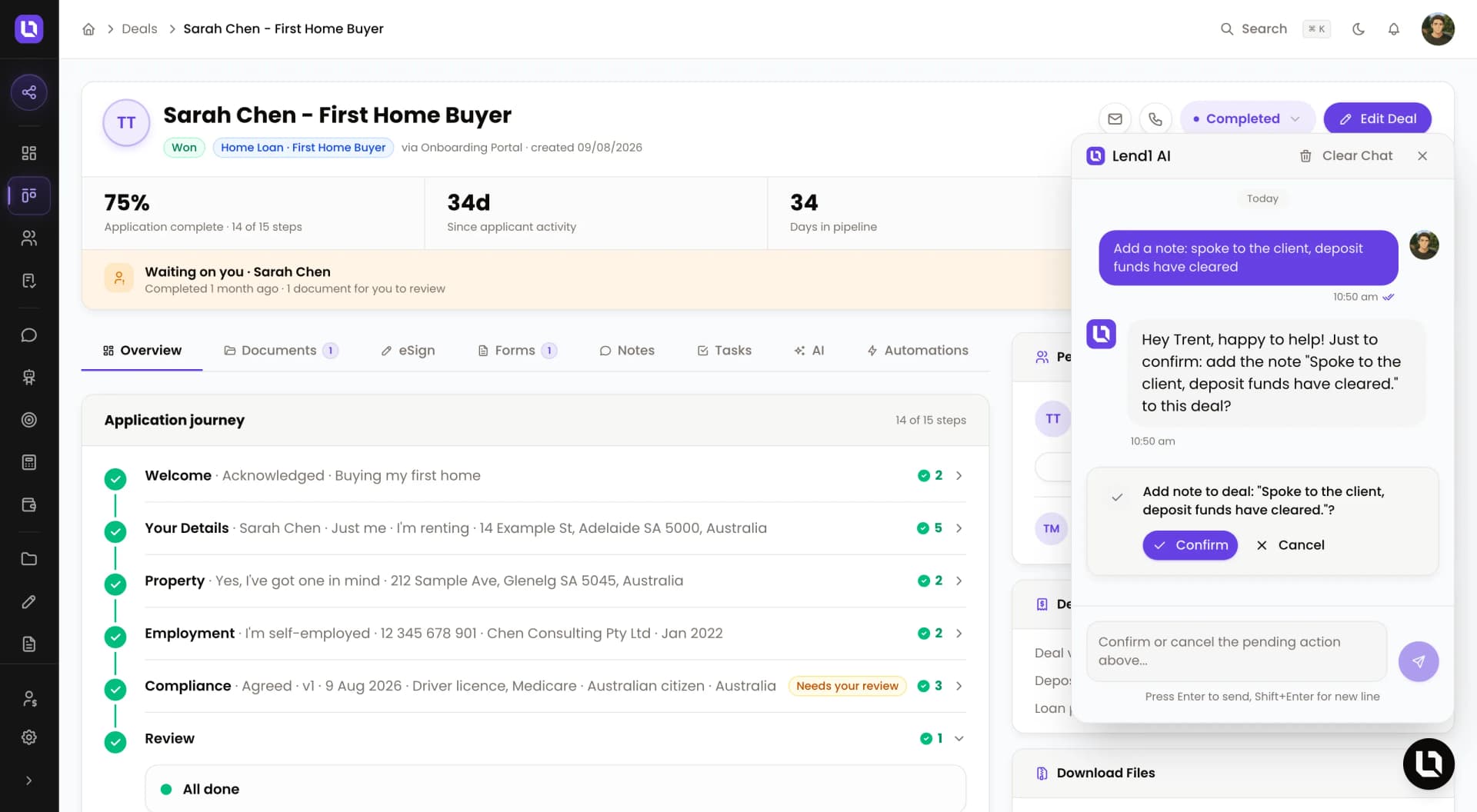
Task: Open the settings gear in sidebar
Action: pyautogui.click(x=29, y=737)
